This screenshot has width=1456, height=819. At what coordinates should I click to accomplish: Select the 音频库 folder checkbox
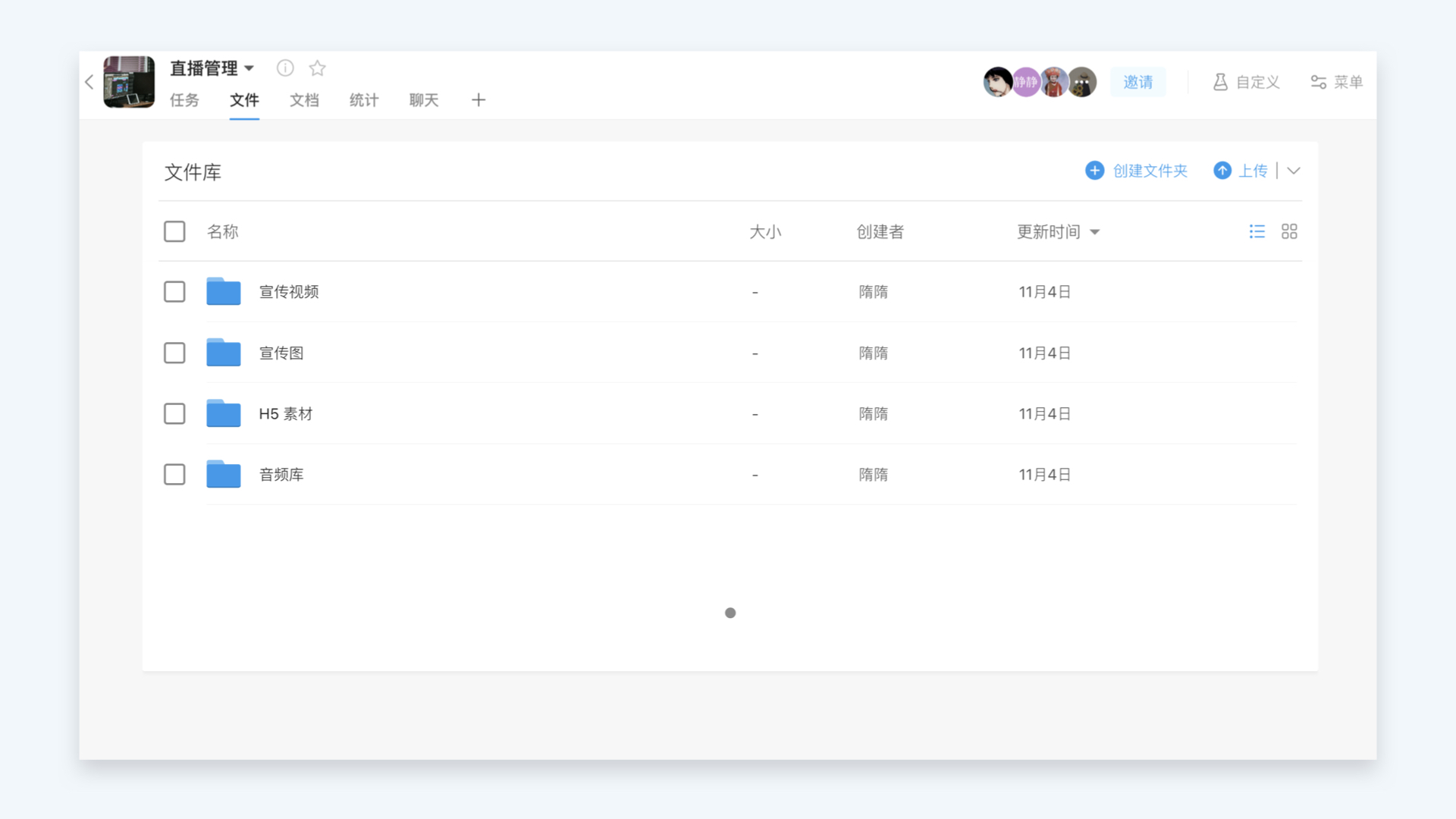(174, 475)
